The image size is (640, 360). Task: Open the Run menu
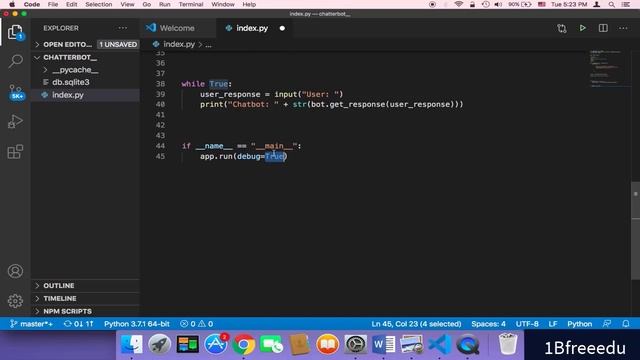pyautogui.click(x=164, y=4)
